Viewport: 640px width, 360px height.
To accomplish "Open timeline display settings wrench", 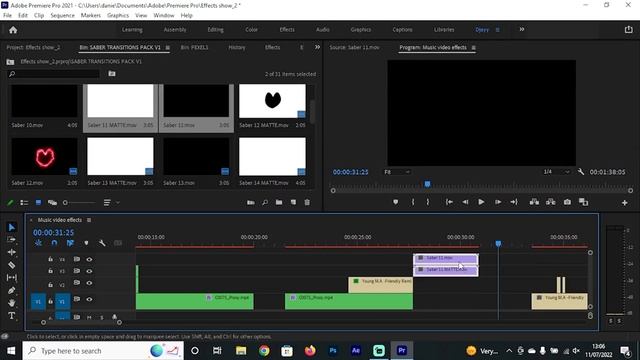I will (102, 243).
